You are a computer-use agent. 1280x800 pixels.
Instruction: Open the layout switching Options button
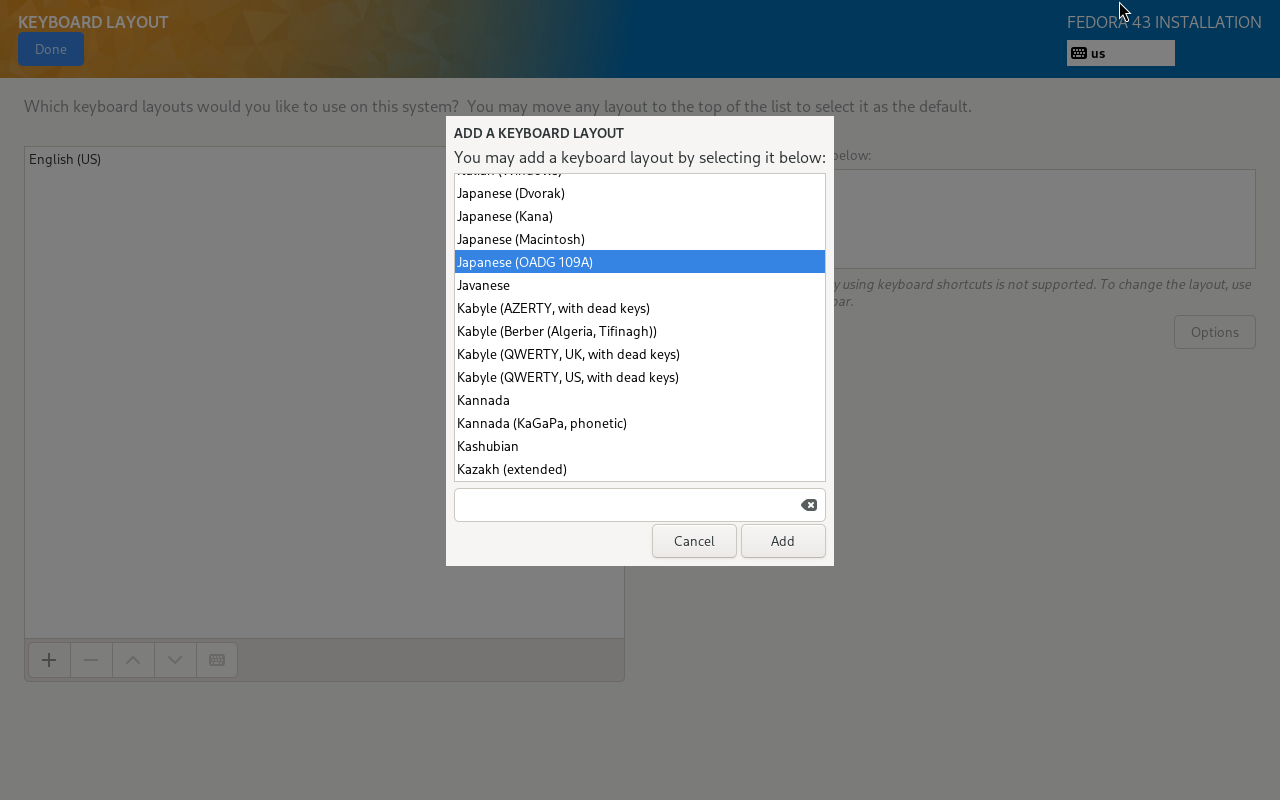[1214, 332]
